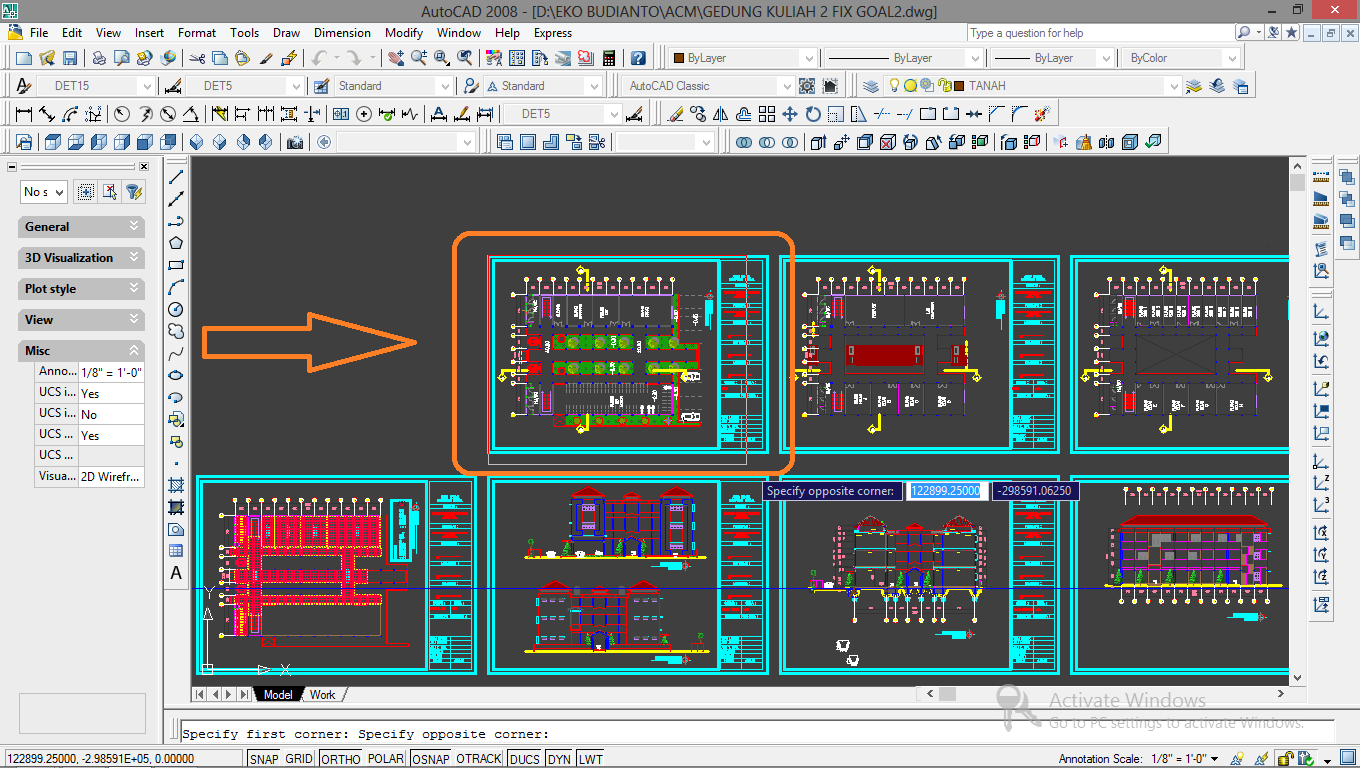1360x768 pixels.
Task: Click the layer color swatch beside TANAH
Action: [x=958, y=86]
